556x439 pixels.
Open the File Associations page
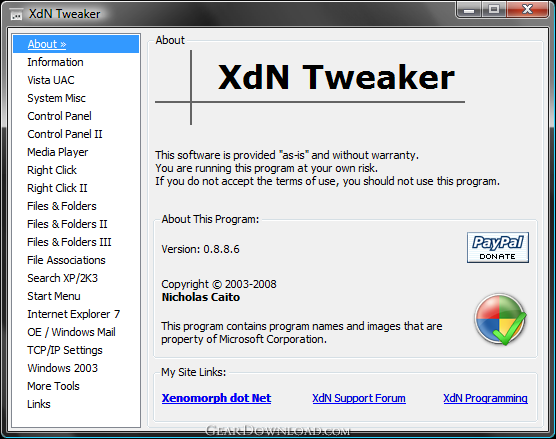click(x=66, y=260)
